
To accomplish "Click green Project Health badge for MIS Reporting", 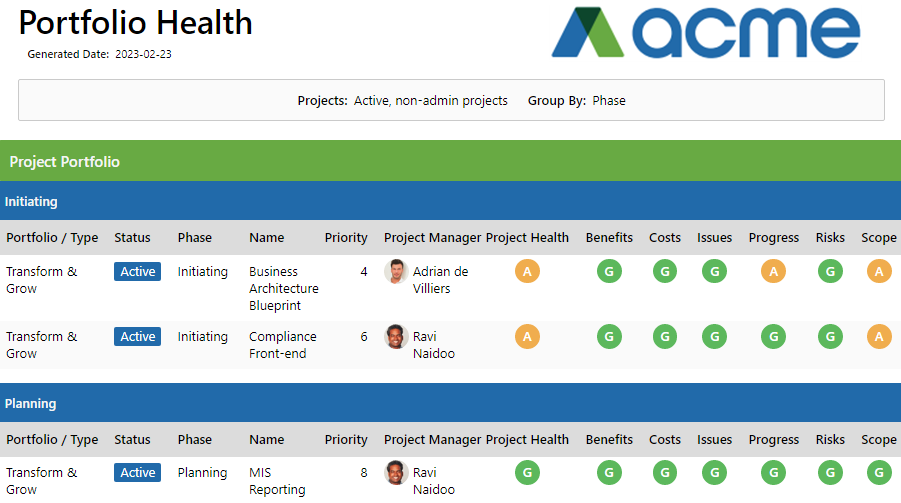I will tap(527, 473).
